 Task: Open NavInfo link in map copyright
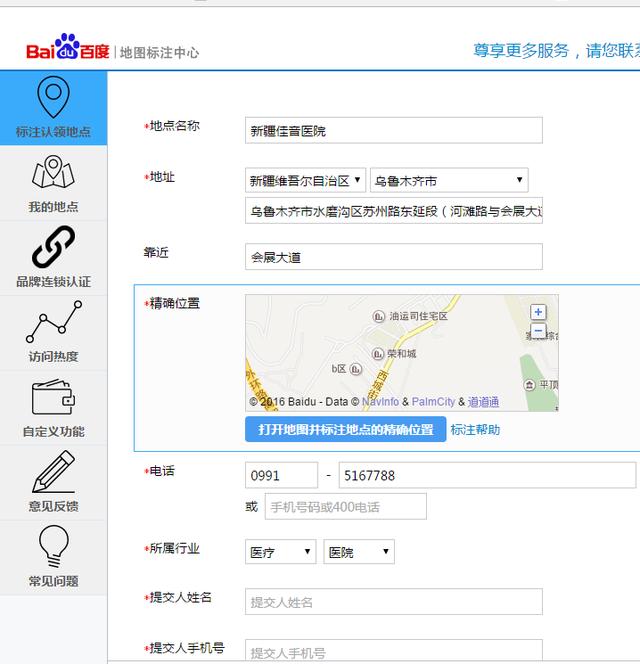click(380, 401)
